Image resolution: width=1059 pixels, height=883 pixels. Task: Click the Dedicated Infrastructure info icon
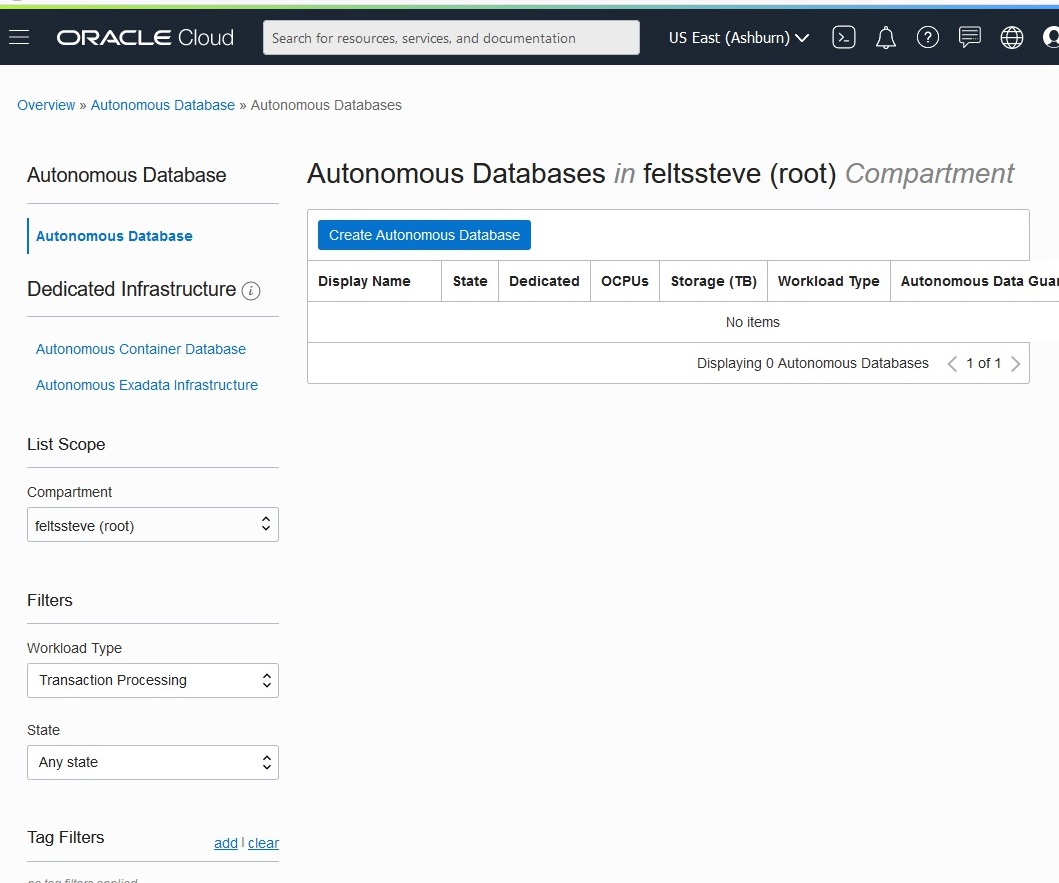pos(252,291)
